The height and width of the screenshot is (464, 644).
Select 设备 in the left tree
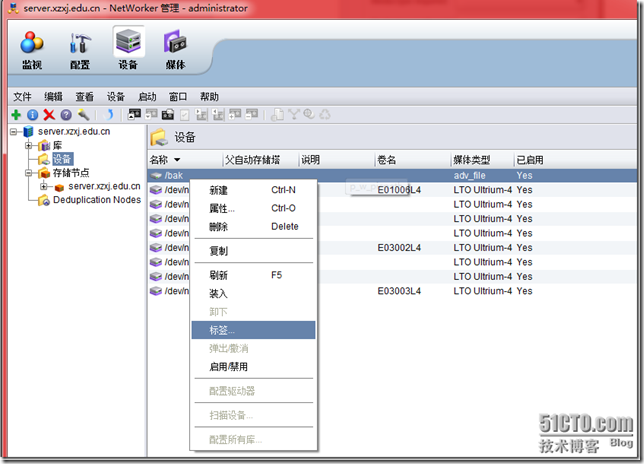[x=62, y=159]
